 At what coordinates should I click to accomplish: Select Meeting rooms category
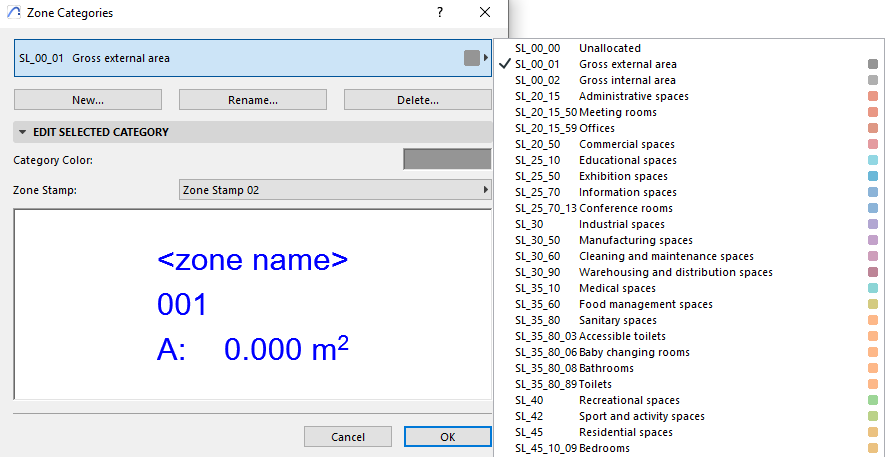tap(689, 112)
